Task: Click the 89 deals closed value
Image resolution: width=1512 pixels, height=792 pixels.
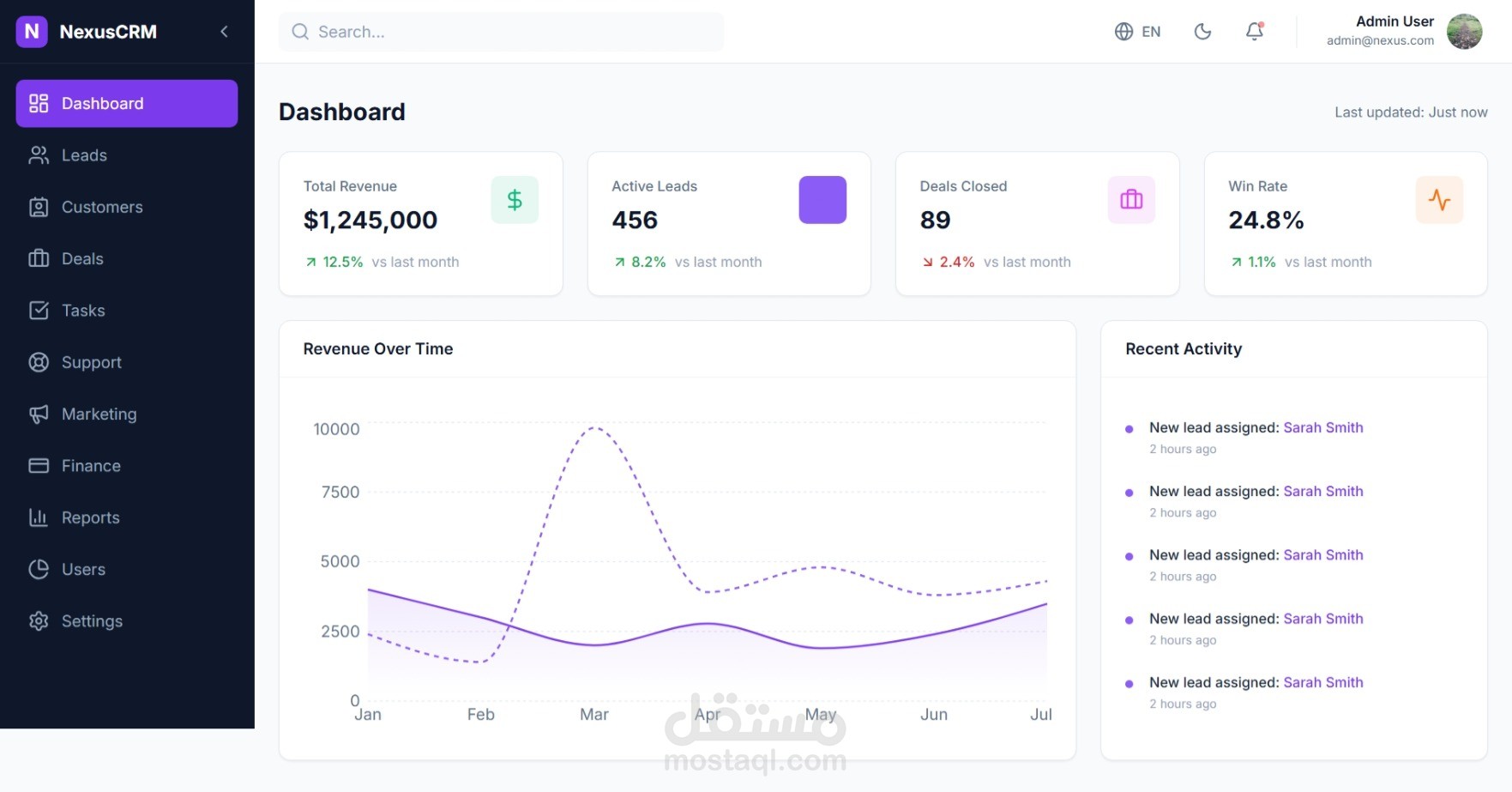Action: coord(936,221)
